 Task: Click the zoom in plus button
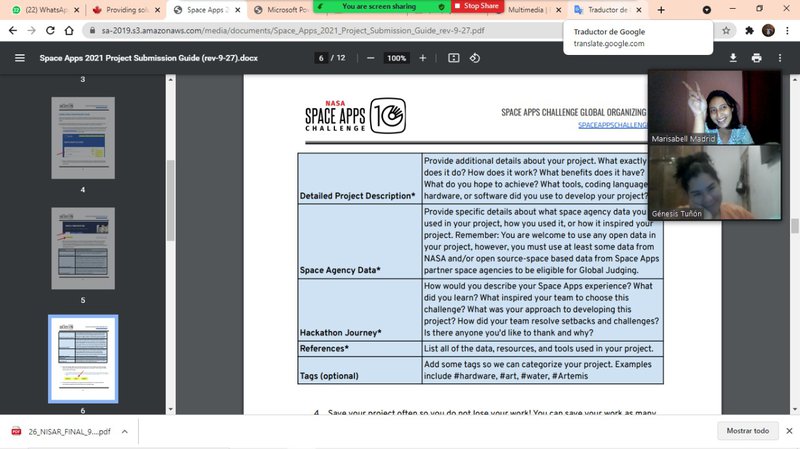pos(422,58)
